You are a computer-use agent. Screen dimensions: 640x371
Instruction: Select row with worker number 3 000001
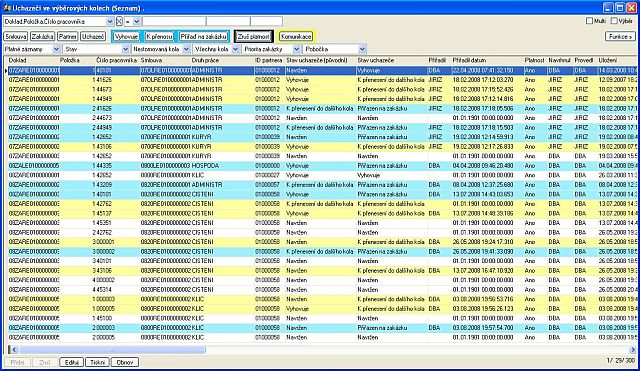coord(322,242)
